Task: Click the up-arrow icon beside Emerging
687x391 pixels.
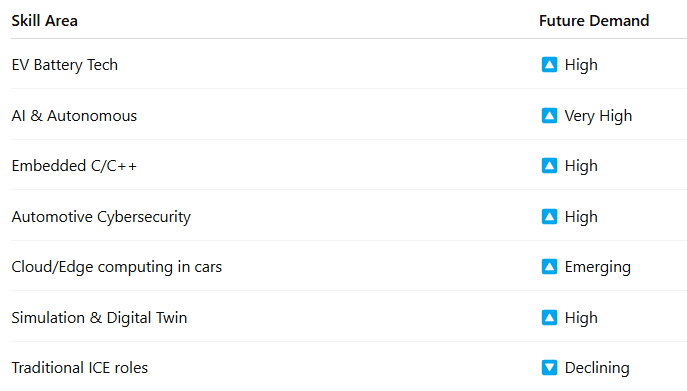Action: 549,267
